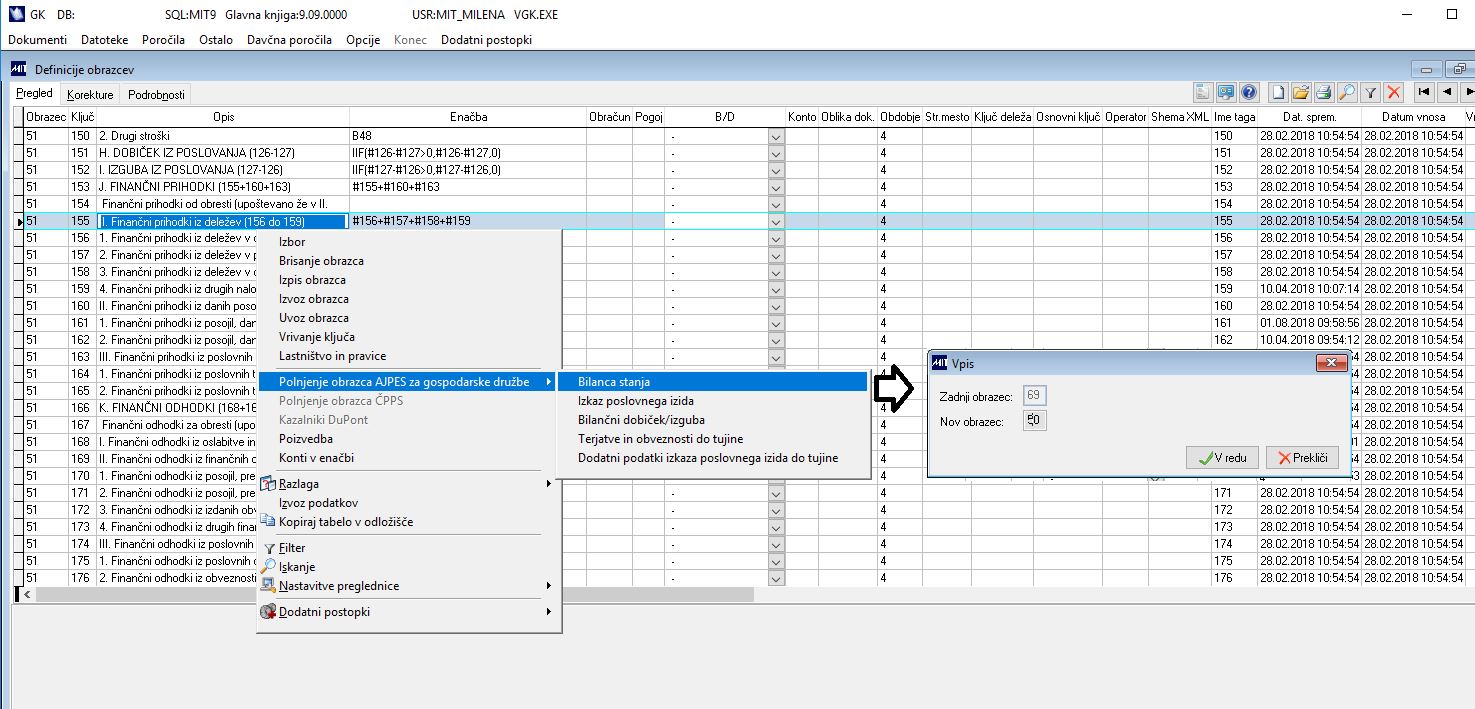Select Bilanca stanja from submenu
Viewport: 1475px width, 709px height.
[713, 382]
